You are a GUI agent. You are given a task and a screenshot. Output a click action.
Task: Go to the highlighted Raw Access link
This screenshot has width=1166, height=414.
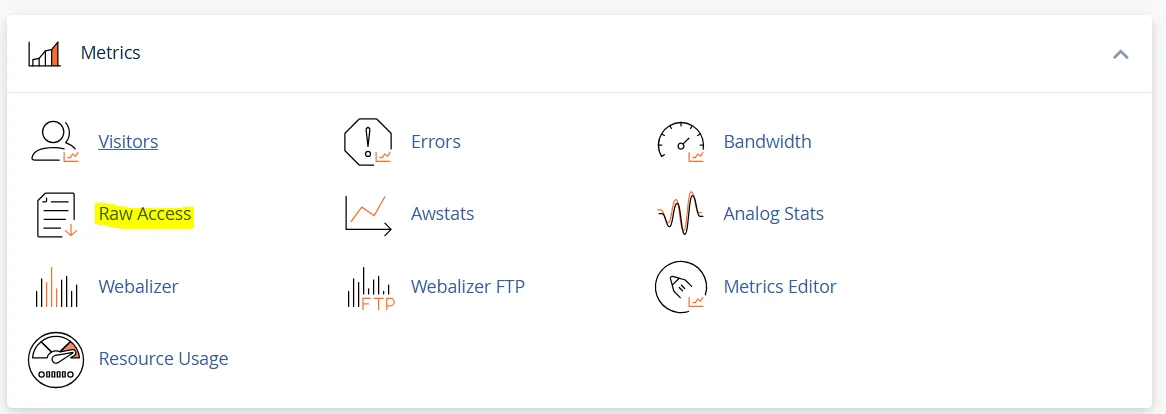[x=145, y=214]
